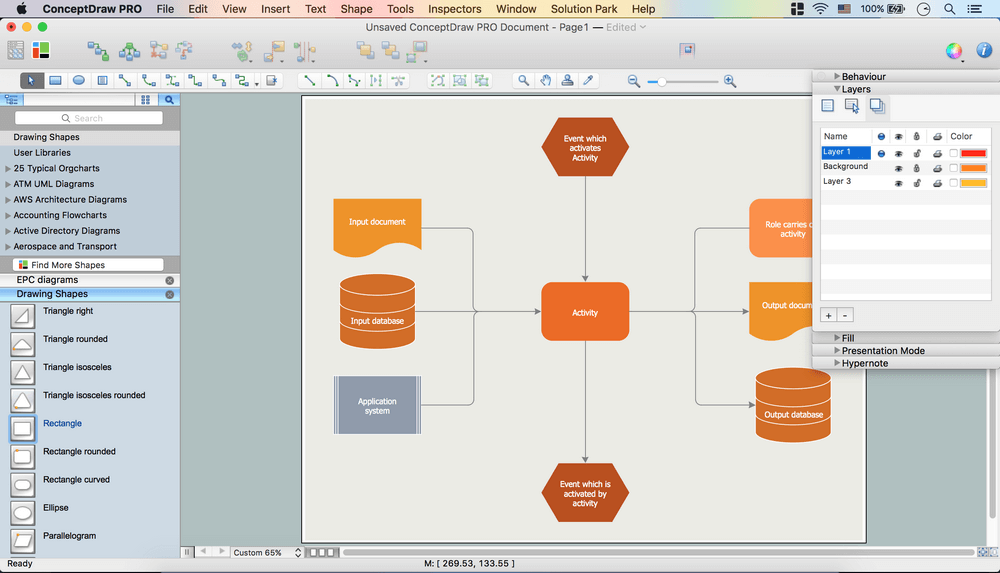Choose the ellipse drawing tool in toolbar
1000x573 pixels.
pos(79,80)
